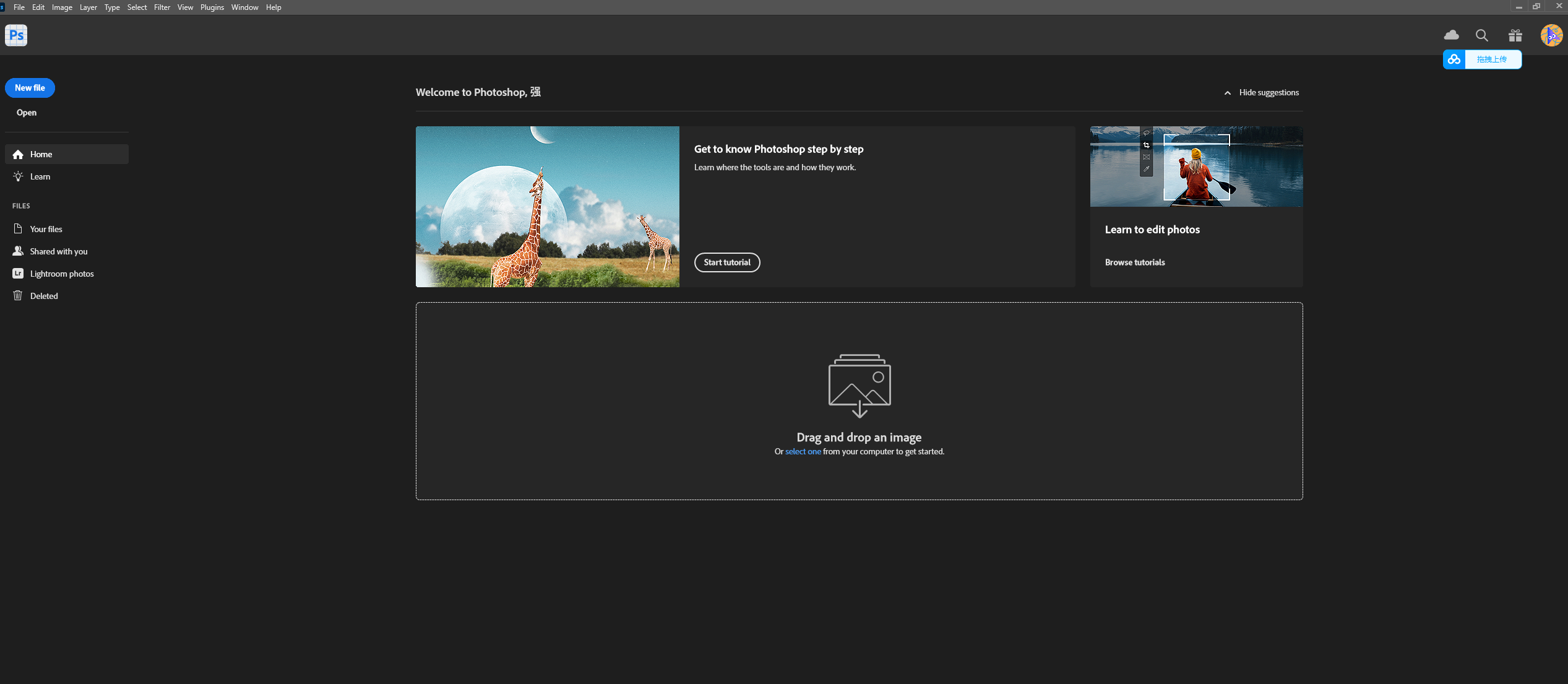Click the Drag and drop an image heading
1568x684 pixels.
pyautogui.click(x=859, y=438)
